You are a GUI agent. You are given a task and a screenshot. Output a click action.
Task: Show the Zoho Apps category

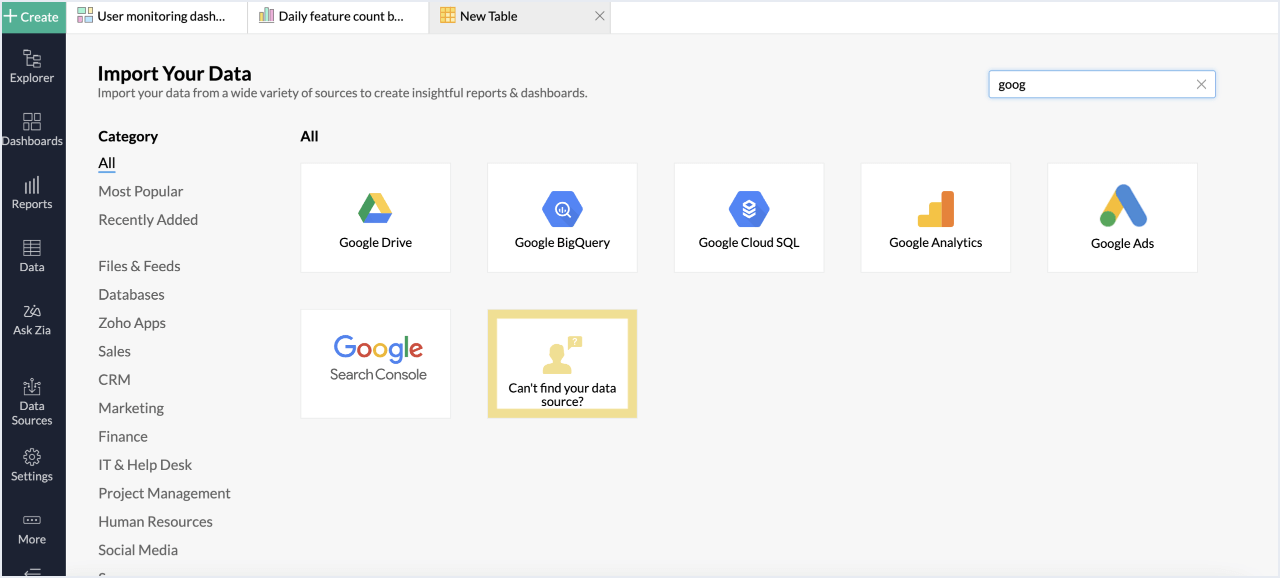point(132,323)
